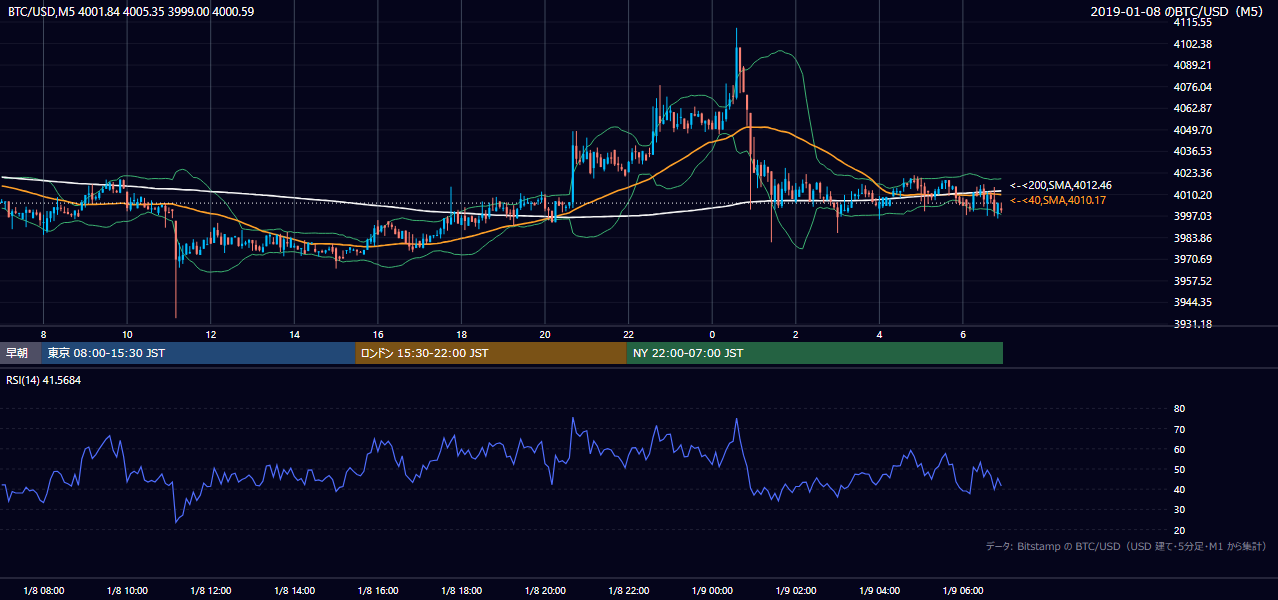Image resolution: width=1278 pixels, height=600 pixels.
Task: Click the 4010.20 price axis value
Action: click(x=1193, y=195)
